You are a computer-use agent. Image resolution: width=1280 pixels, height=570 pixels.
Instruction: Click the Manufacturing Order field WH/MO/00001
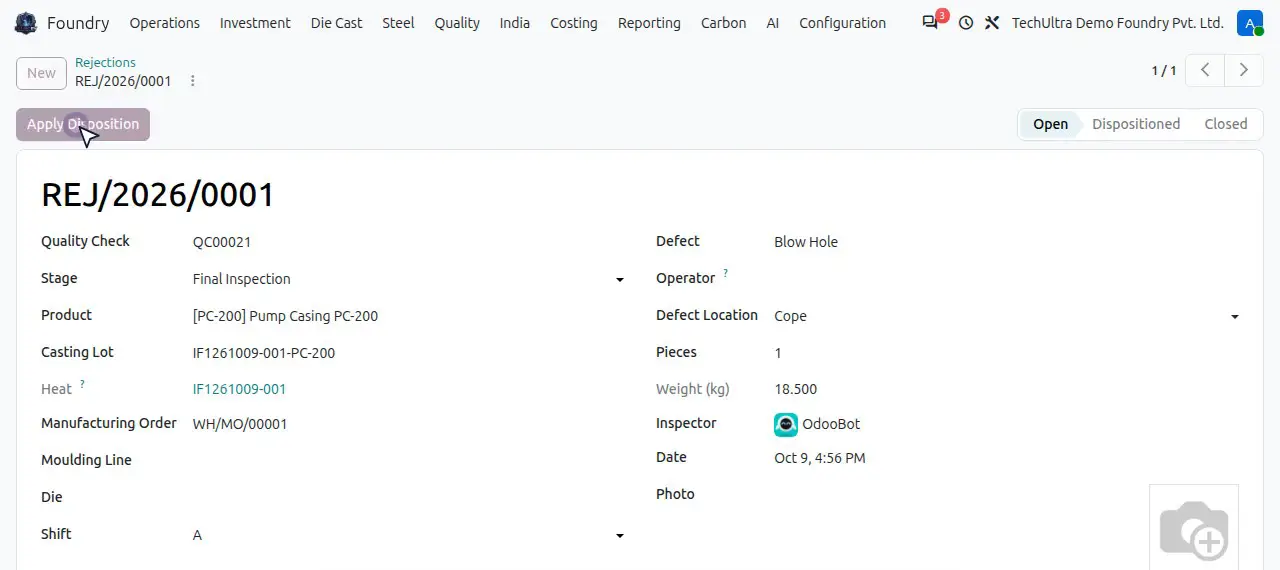click(409, 424)
